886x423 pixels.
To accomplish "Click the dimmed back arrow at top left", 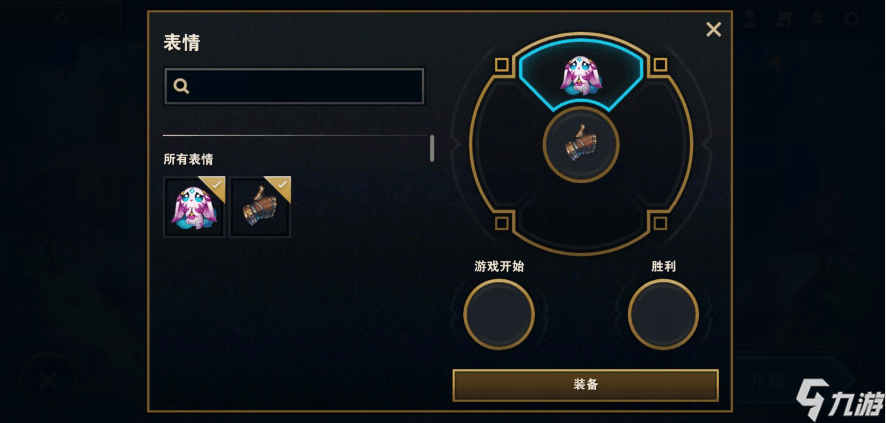I will 60,19.
